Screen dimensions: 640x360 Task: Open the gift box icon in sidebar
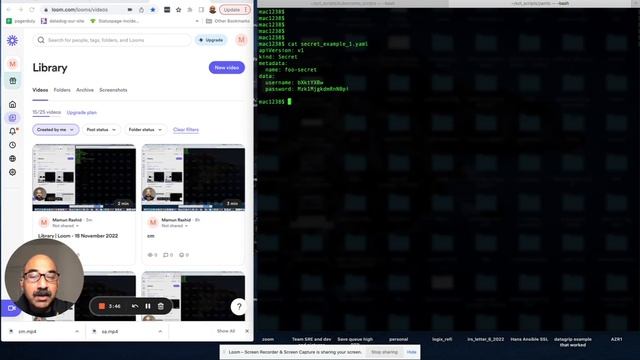(x=13, y=81)
